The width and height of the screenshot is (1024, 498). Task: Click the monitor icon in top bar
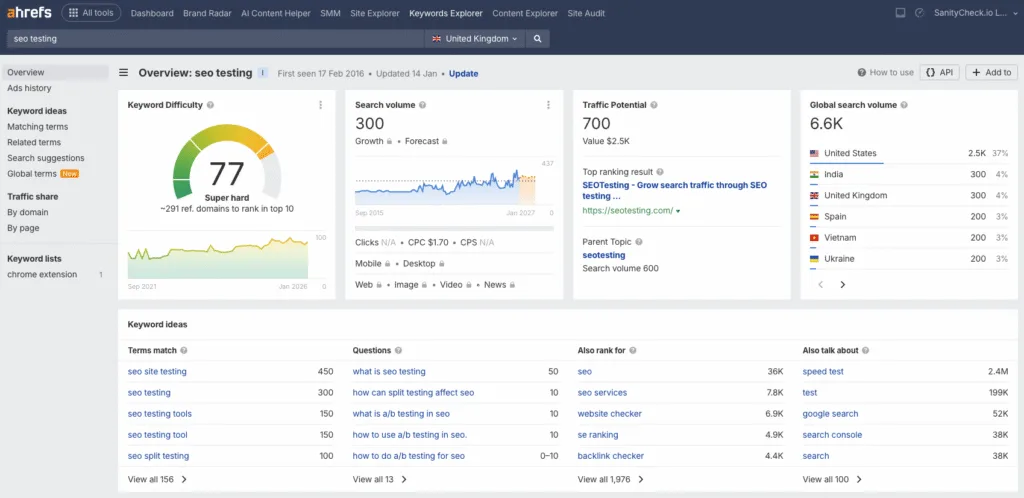pos(901,13)
